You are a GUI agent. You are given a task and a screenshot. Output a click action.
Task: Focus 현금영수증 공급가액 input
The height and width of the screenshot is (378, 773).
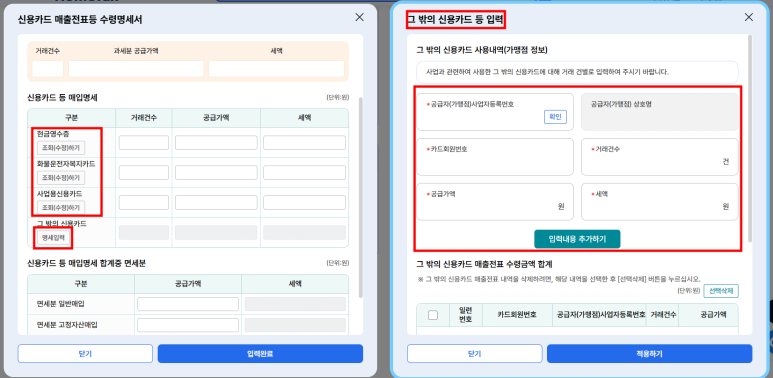216,143
